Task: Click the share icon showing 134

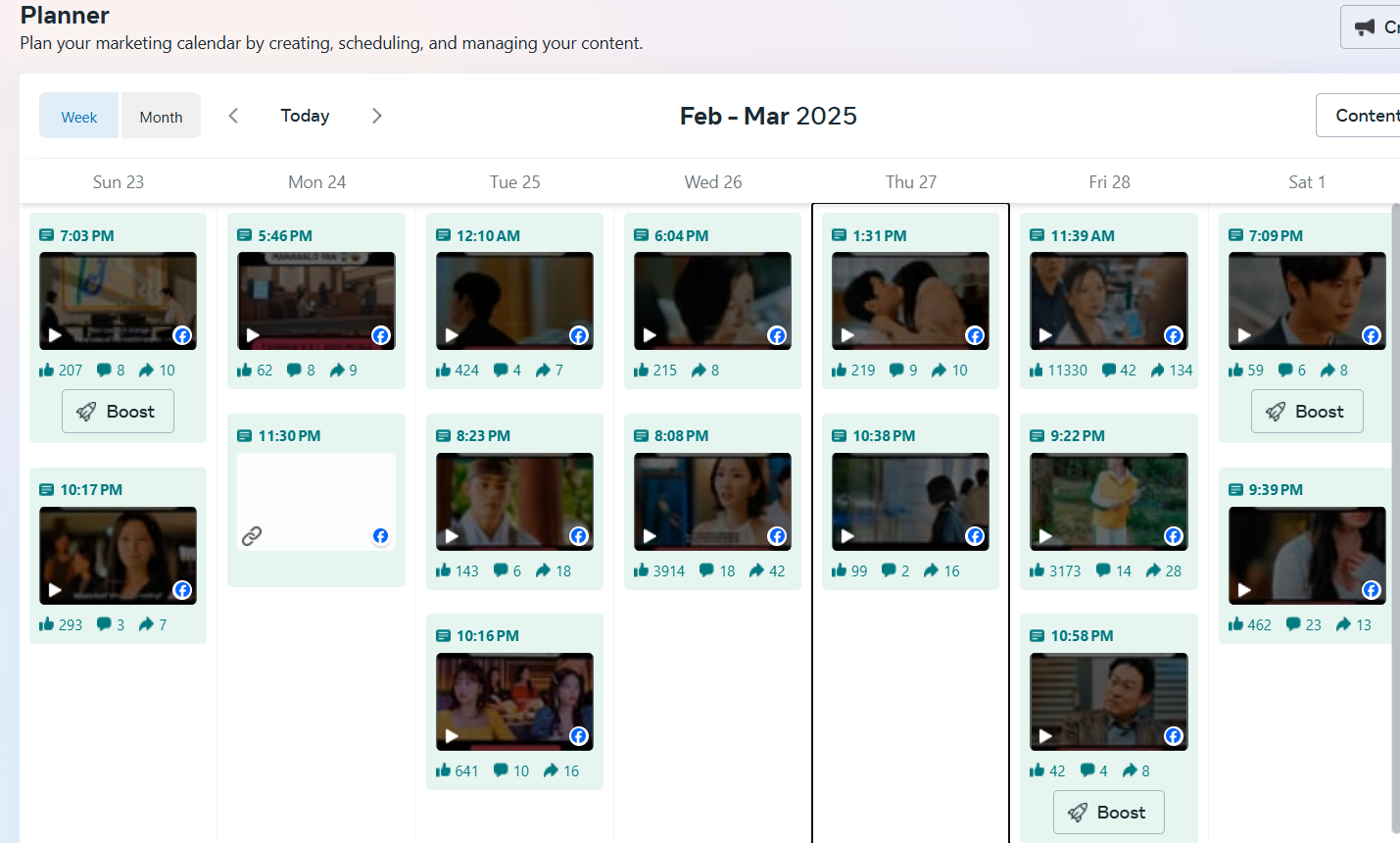Action: pyautogui.click(x=1158, y=371)
